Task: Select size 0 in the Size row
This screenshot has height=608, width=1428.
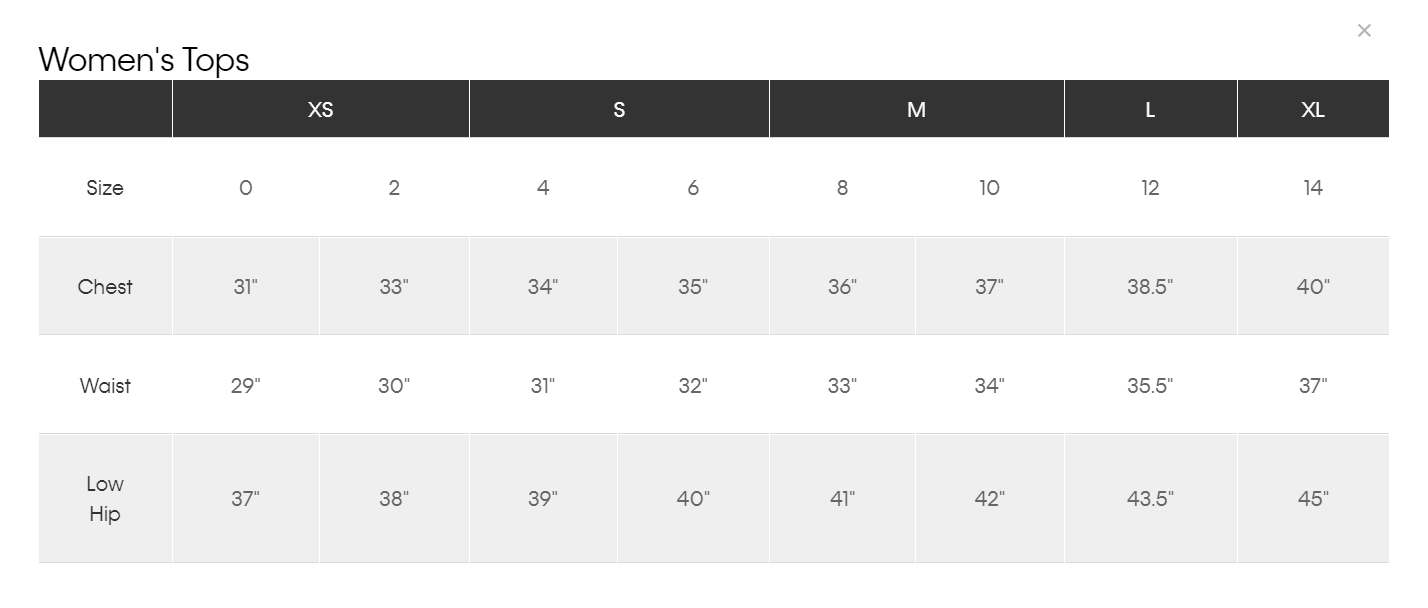Action: (246, 188)
